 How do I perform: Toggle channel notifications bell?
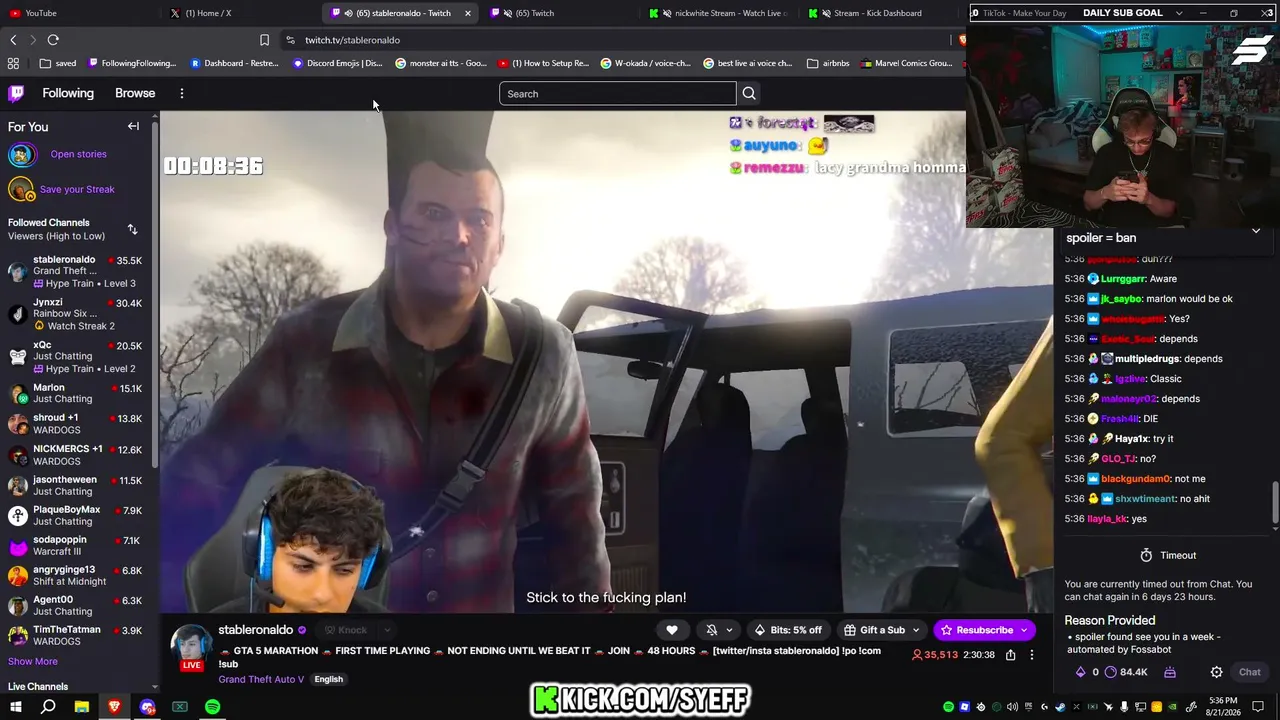711,630
